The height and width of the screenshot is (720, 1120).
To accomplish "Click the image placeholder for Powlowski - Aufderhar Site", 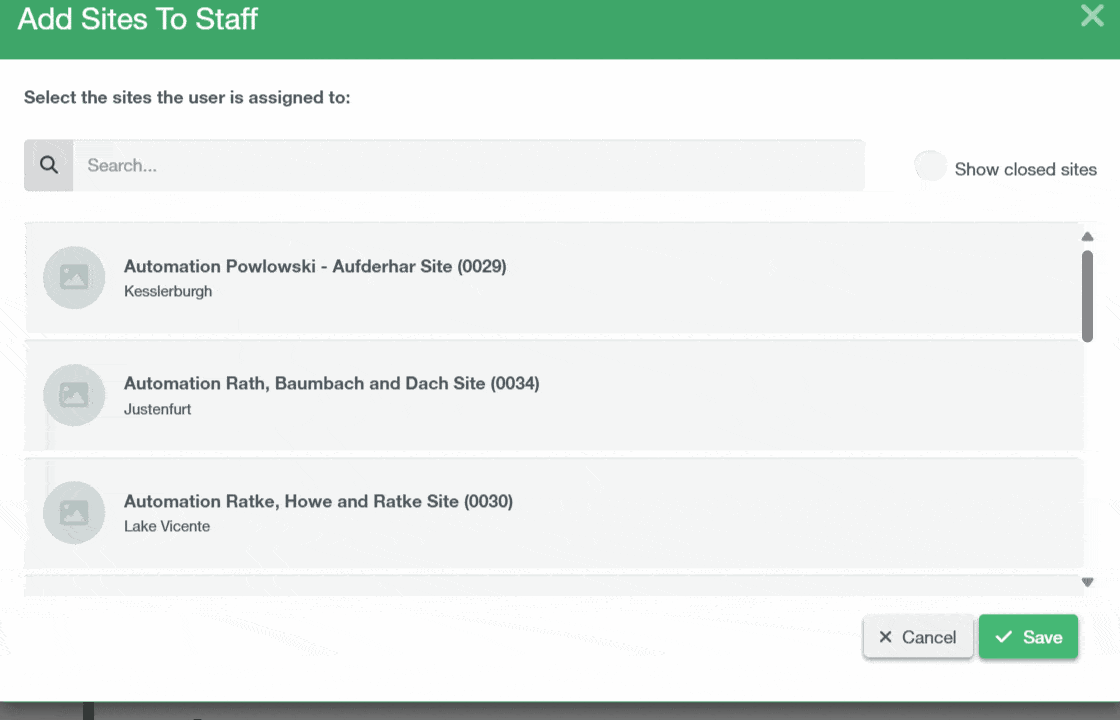I will (74, 278).
